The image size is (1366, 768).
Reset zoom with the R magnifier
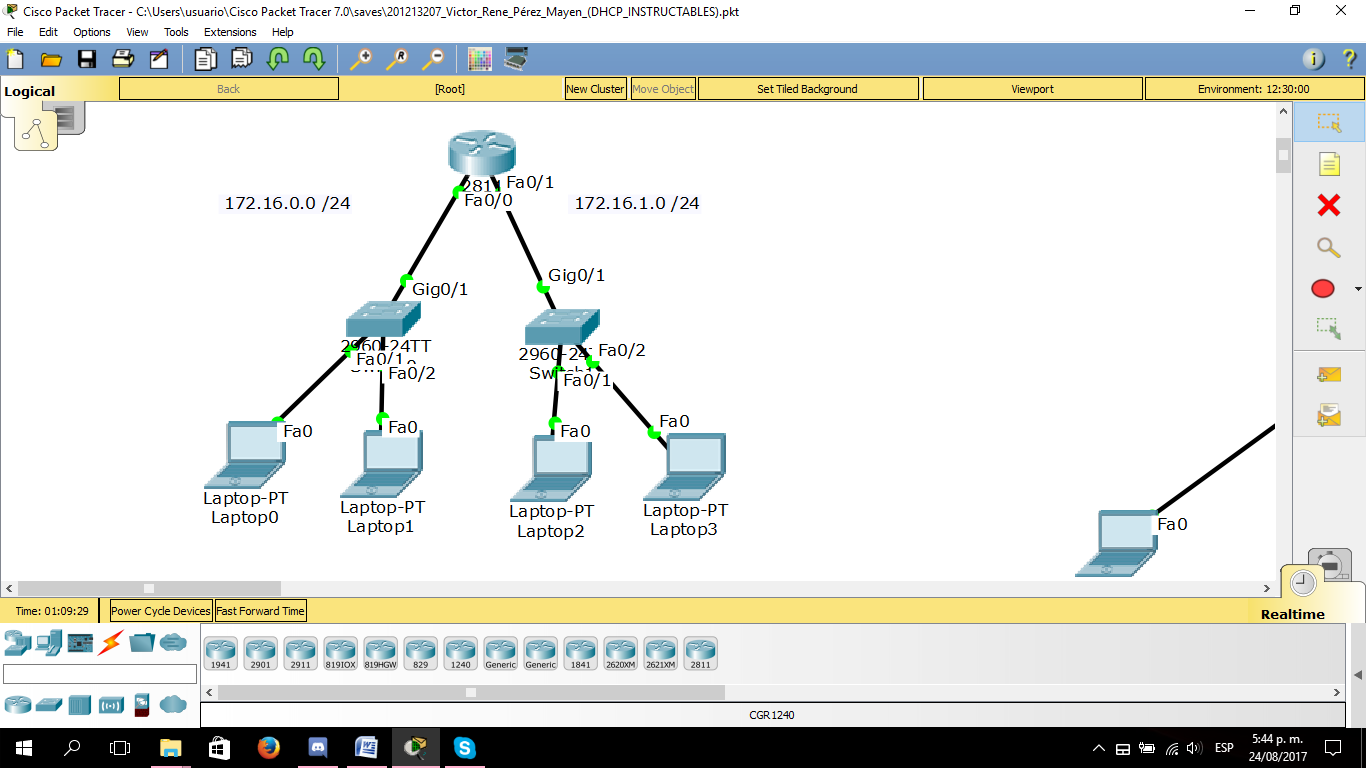396,59
